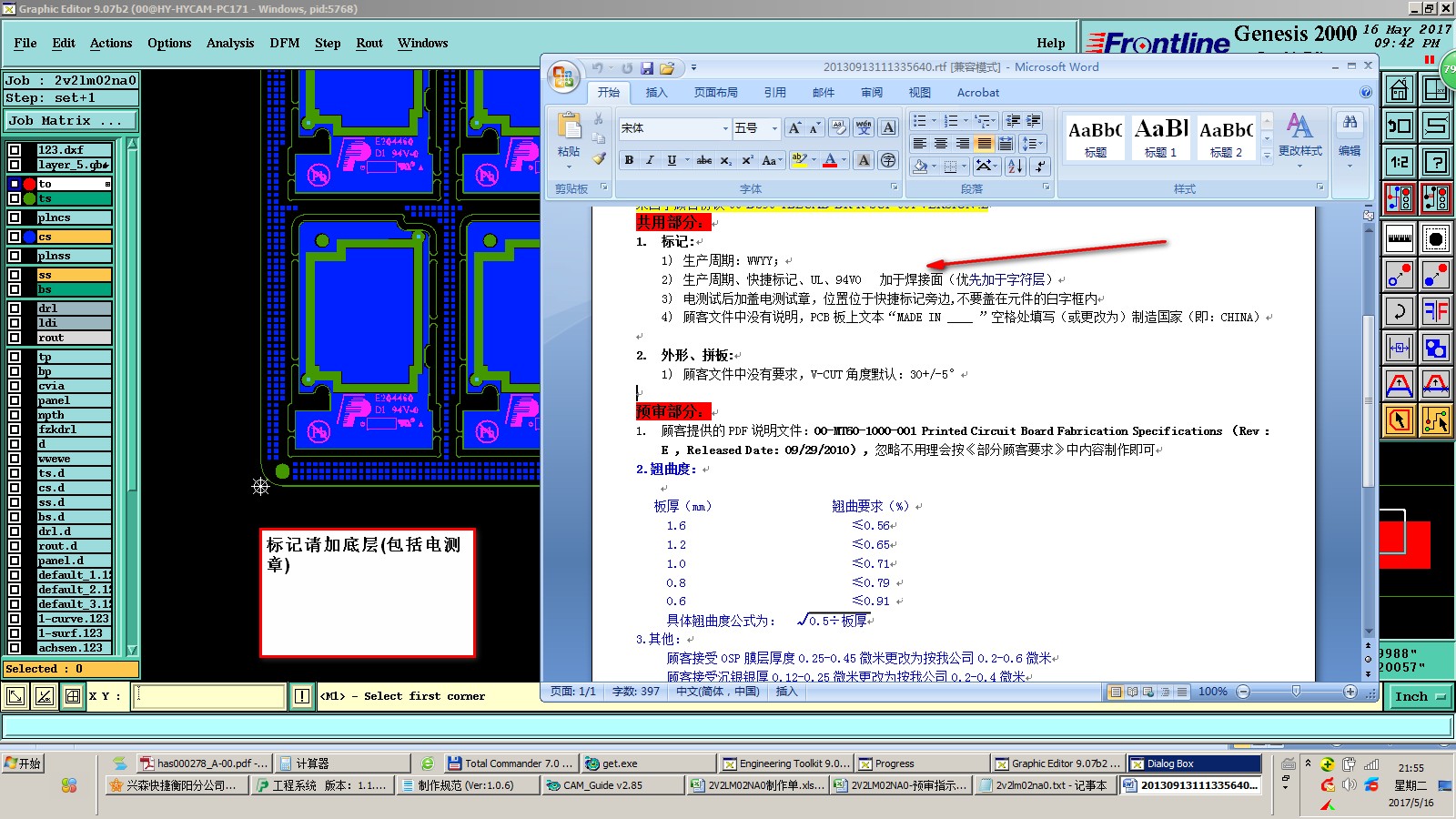1456x819 pixels.
Task: Toggle checkbox for layer 123.dxf
Action: click(15, 150)
